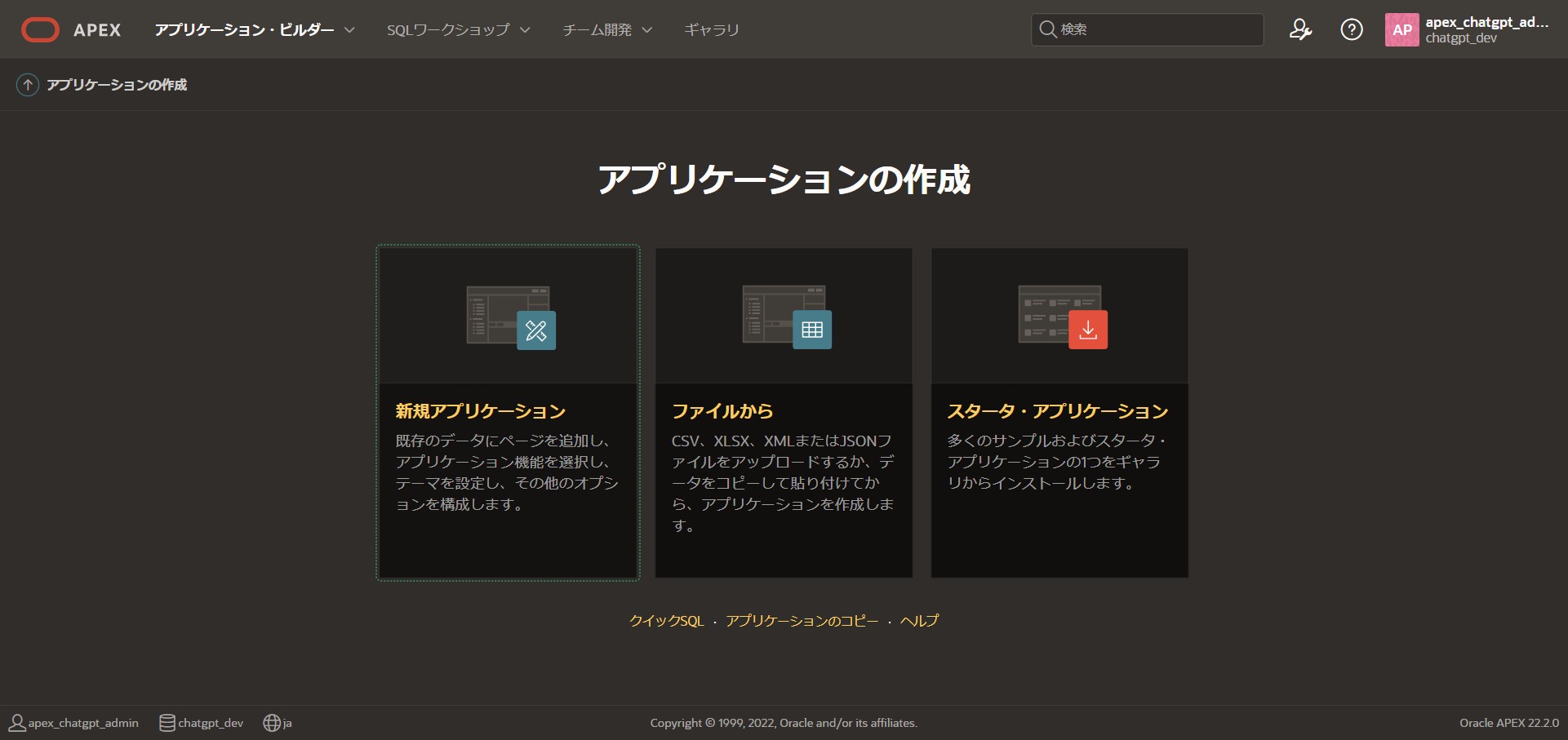Open the ギャラリ menu item
Image resolution: width=1568 pixels, height=740 pixels.
(x=712, y=30)
